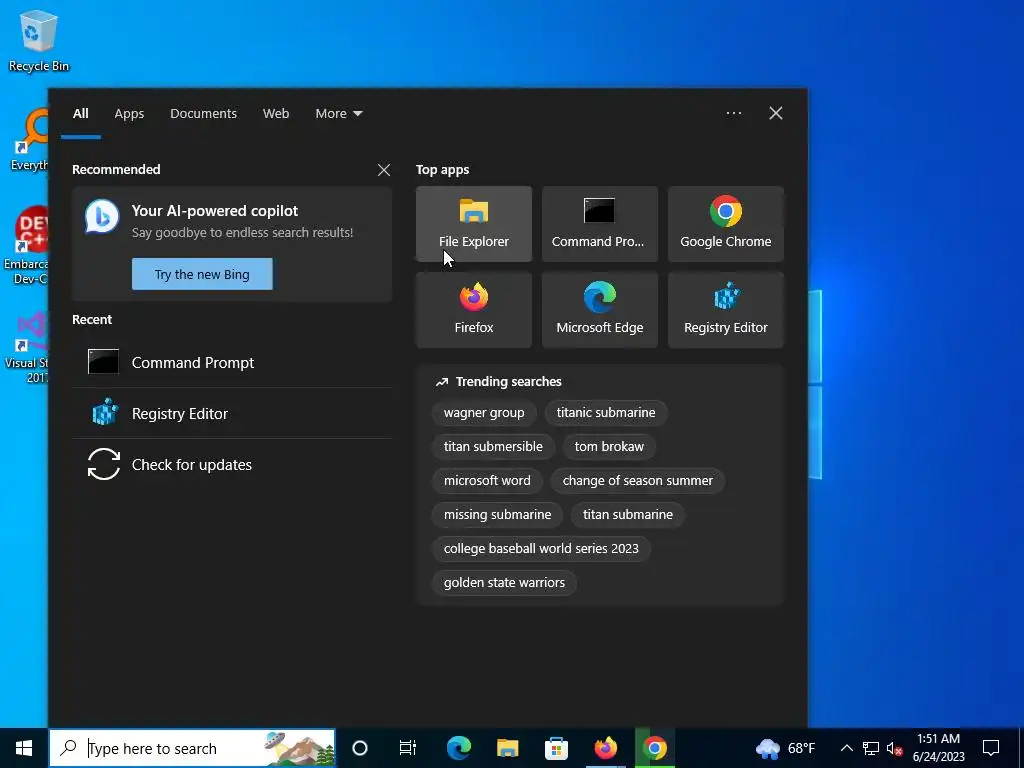Switch to Google Chrome on the taskbar
This screenshot has height=768, width=1024.
(x=654, y=748)
